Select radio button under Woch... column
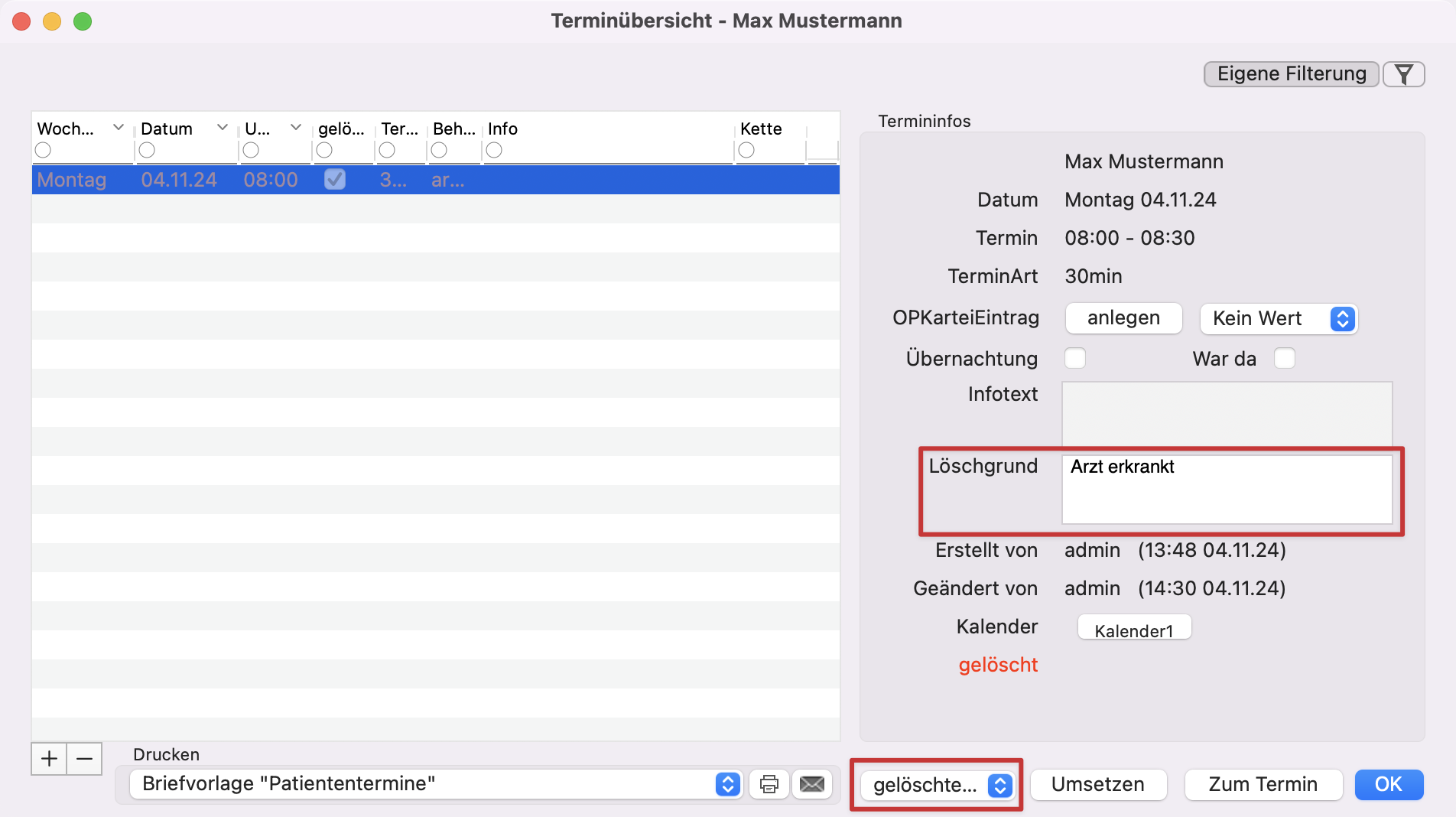This screenshot has width=1456, height=817. 43,151
